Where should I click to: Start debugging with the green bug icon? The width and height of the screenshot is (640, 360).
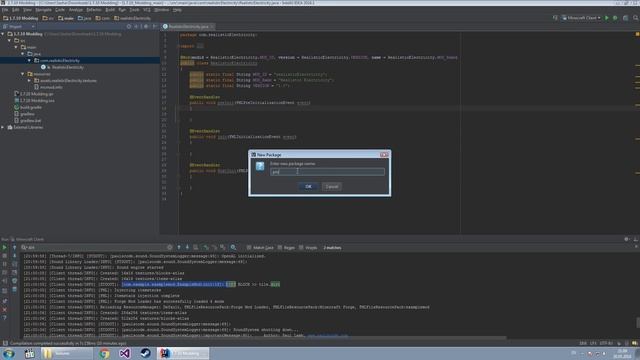pos(615,18)
